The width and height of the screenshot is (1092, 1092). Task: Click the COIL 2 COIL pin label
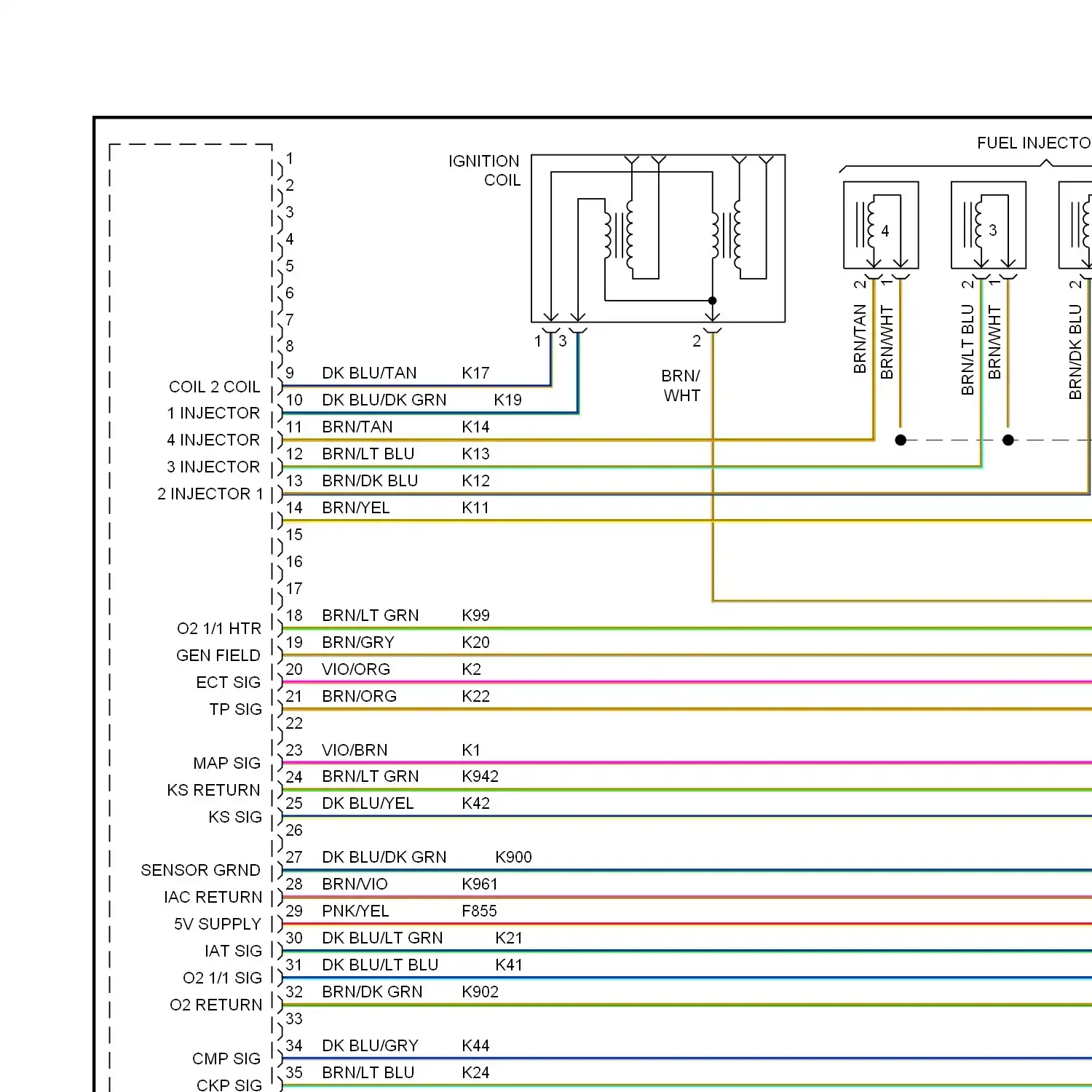point(214,387)
